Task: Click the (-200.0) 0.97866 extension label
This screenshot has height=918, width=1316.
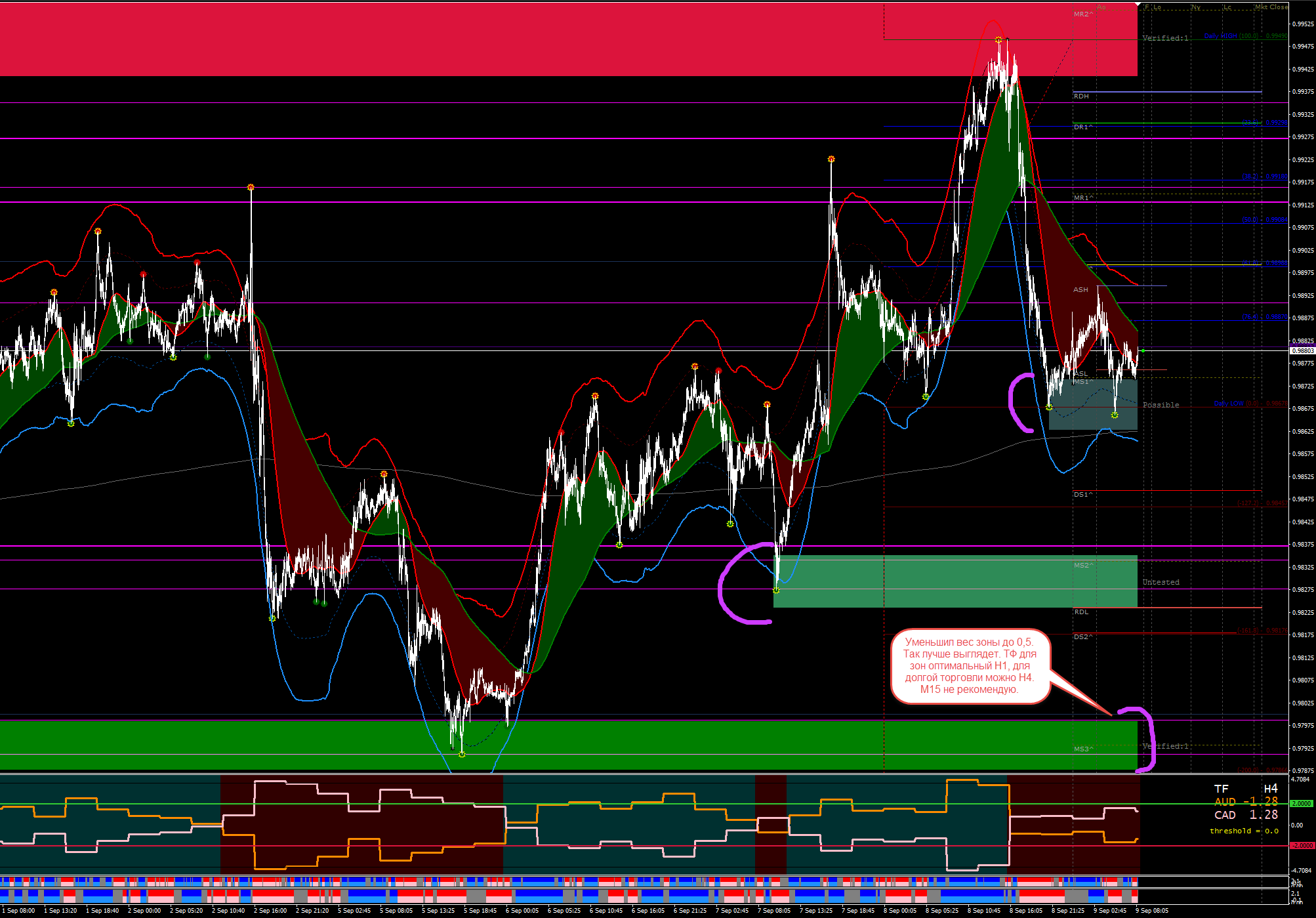Action: [x=1262, y=770]
